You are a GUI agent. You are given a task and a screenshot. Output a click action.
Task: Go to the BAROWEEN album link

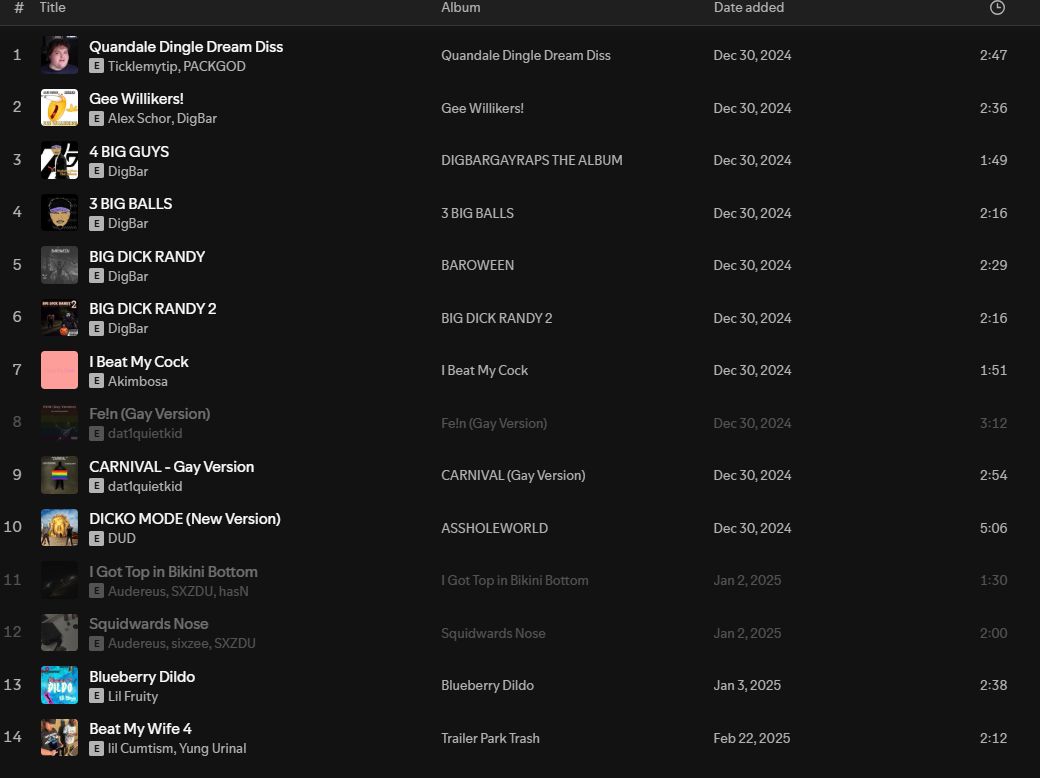point(477,265)
